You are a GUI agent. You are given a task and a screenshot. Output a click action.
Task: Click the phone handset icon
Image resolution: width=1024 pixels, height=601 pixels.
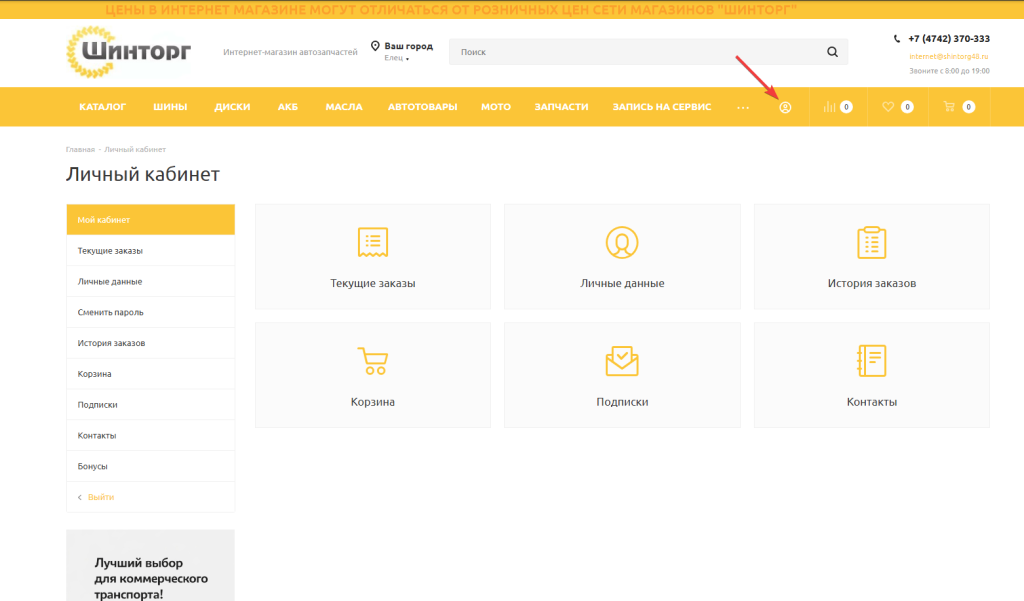point(897,39)
